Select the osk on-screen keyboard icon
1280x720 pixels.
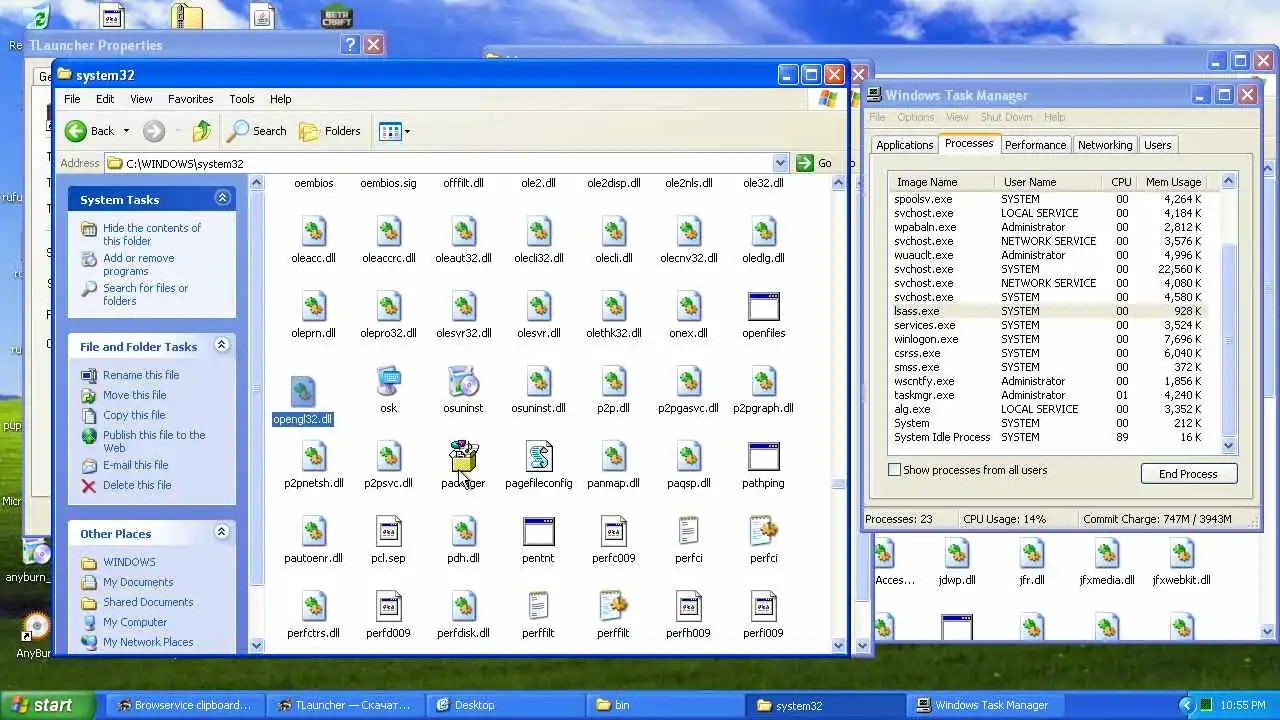(x=388, y=382)
